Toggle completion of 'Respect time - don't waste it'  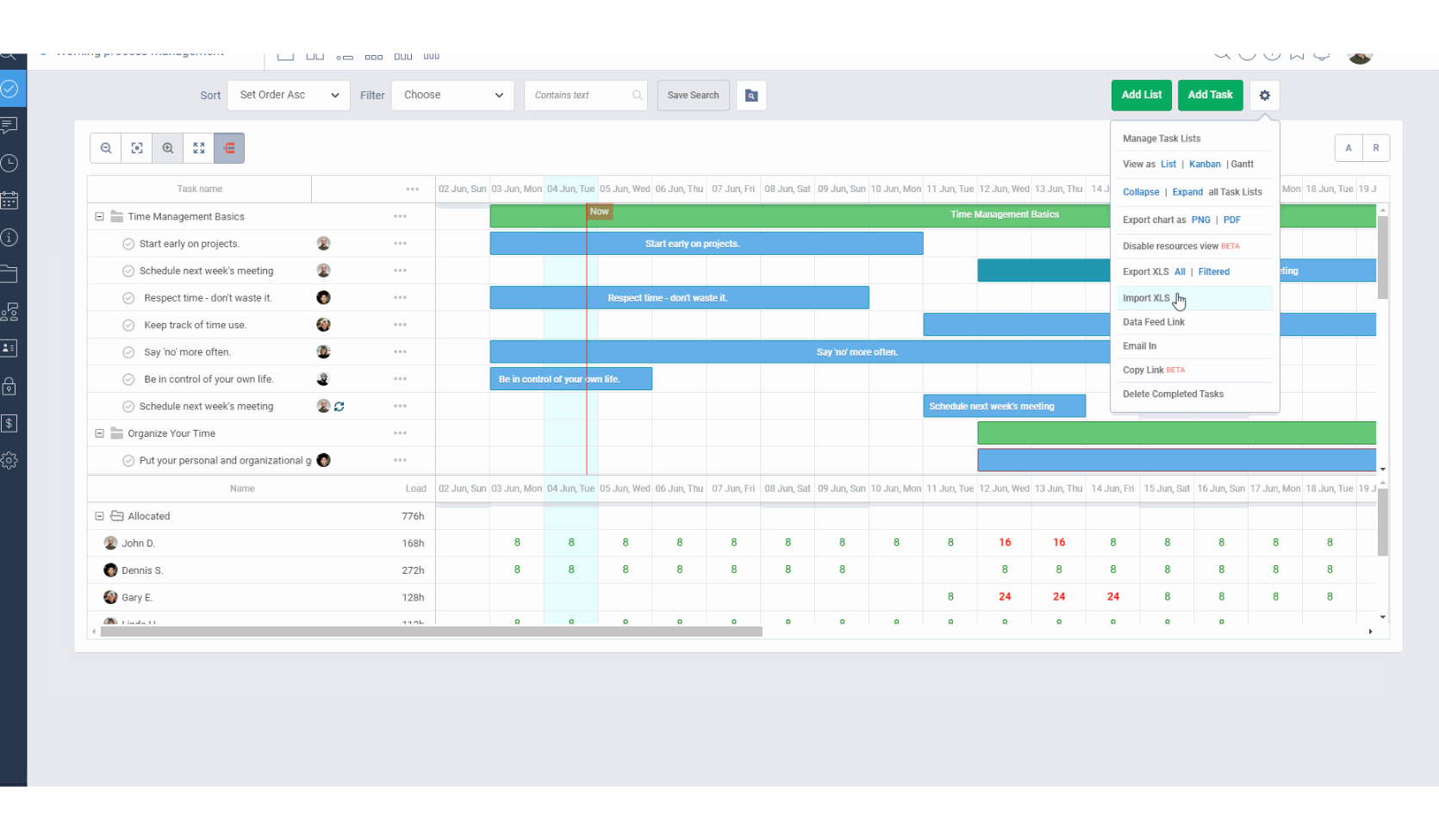(x=128, y=297)
